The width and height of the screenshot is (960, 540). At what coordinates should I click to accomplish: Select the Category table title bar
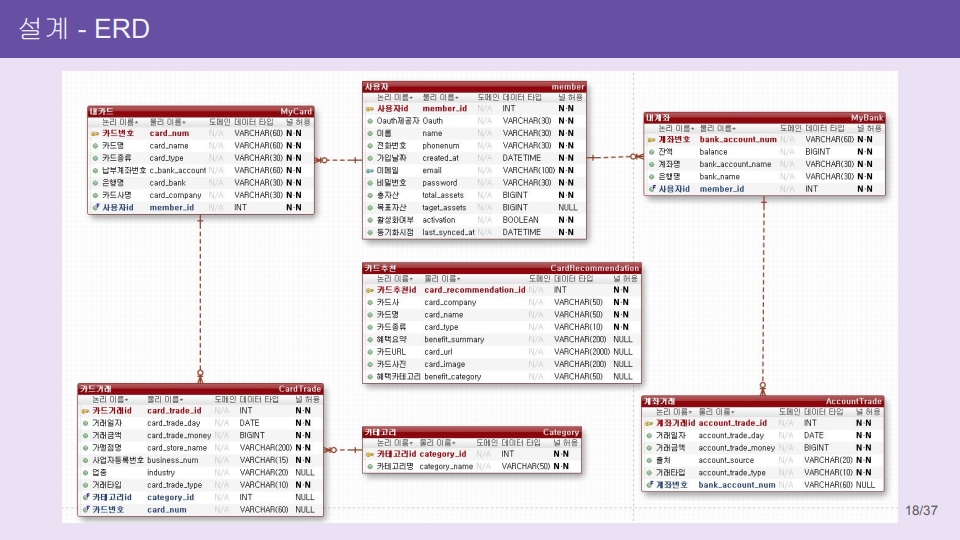(472, 432)
